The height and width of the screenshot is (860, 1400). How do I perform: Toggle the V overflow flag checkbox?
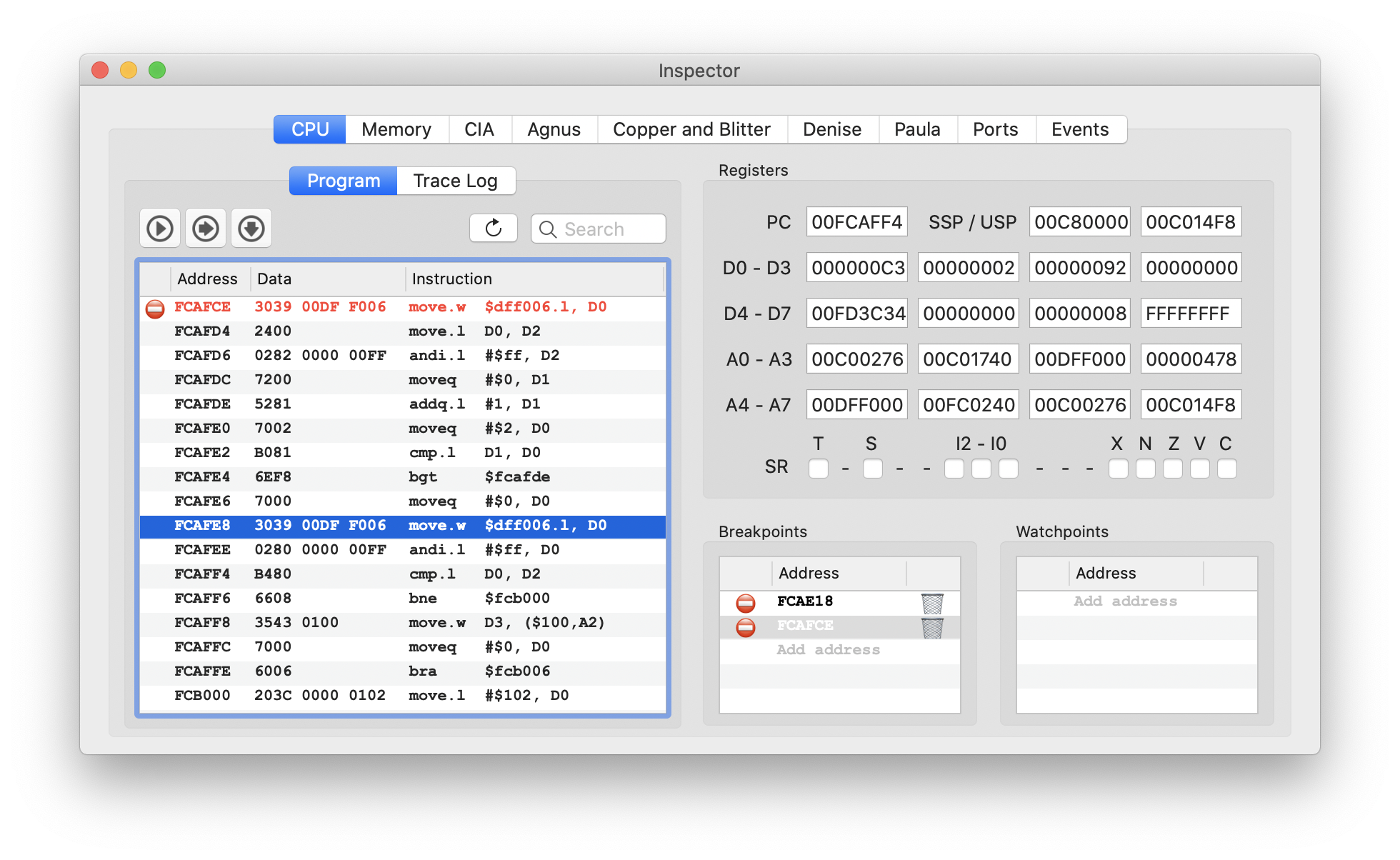pos(1200,469)
